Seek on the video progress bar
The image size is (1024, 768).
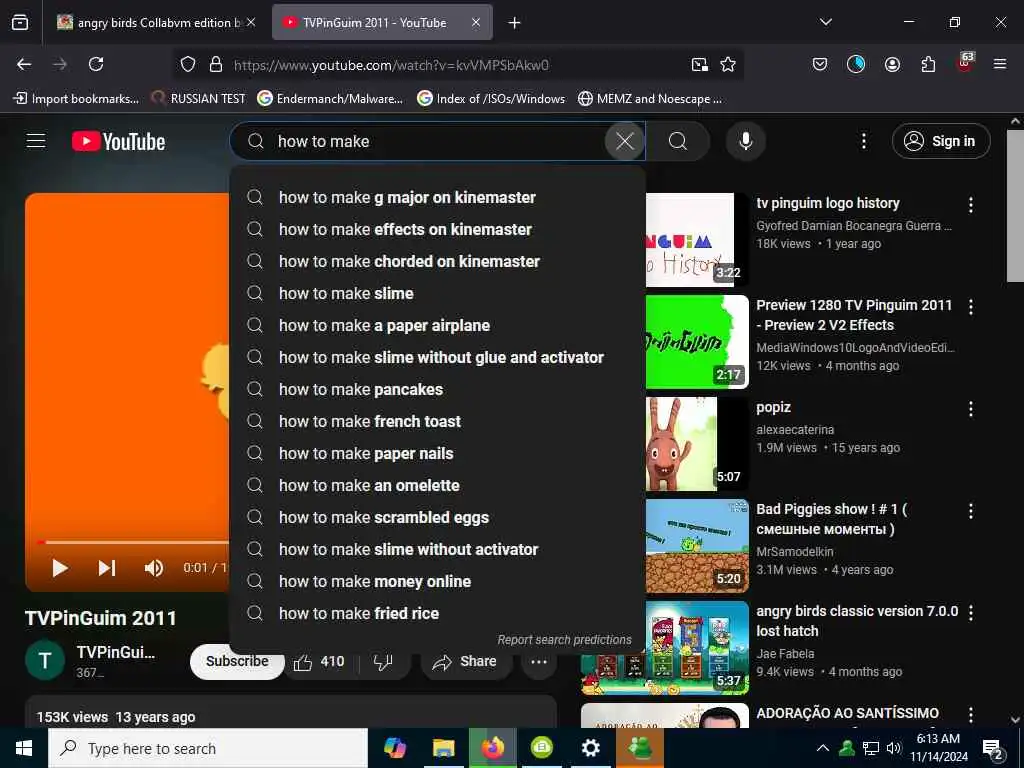133,542
